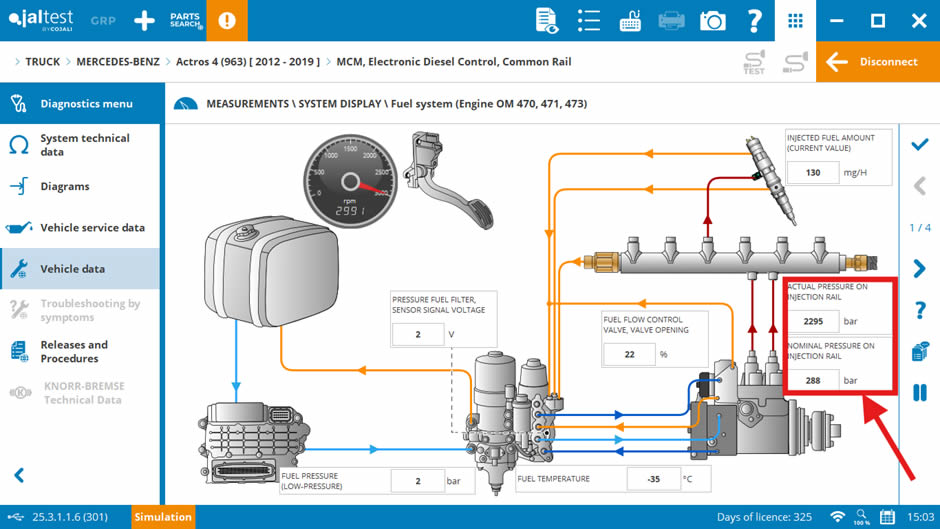Open System technical data
Viewport: 940px width, 529px height.
tap(80, 145)
